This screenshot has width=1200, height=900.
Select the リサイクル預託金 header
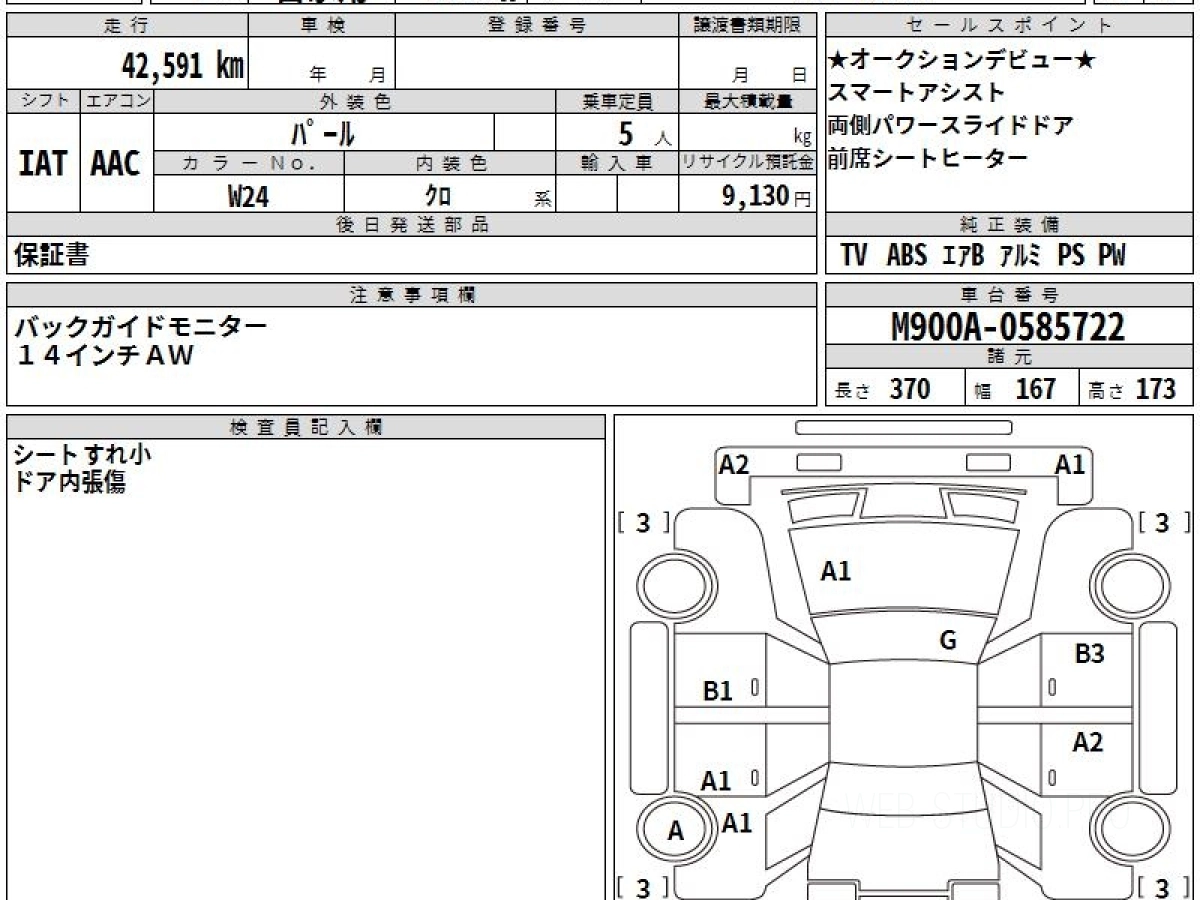pos(747,163)
